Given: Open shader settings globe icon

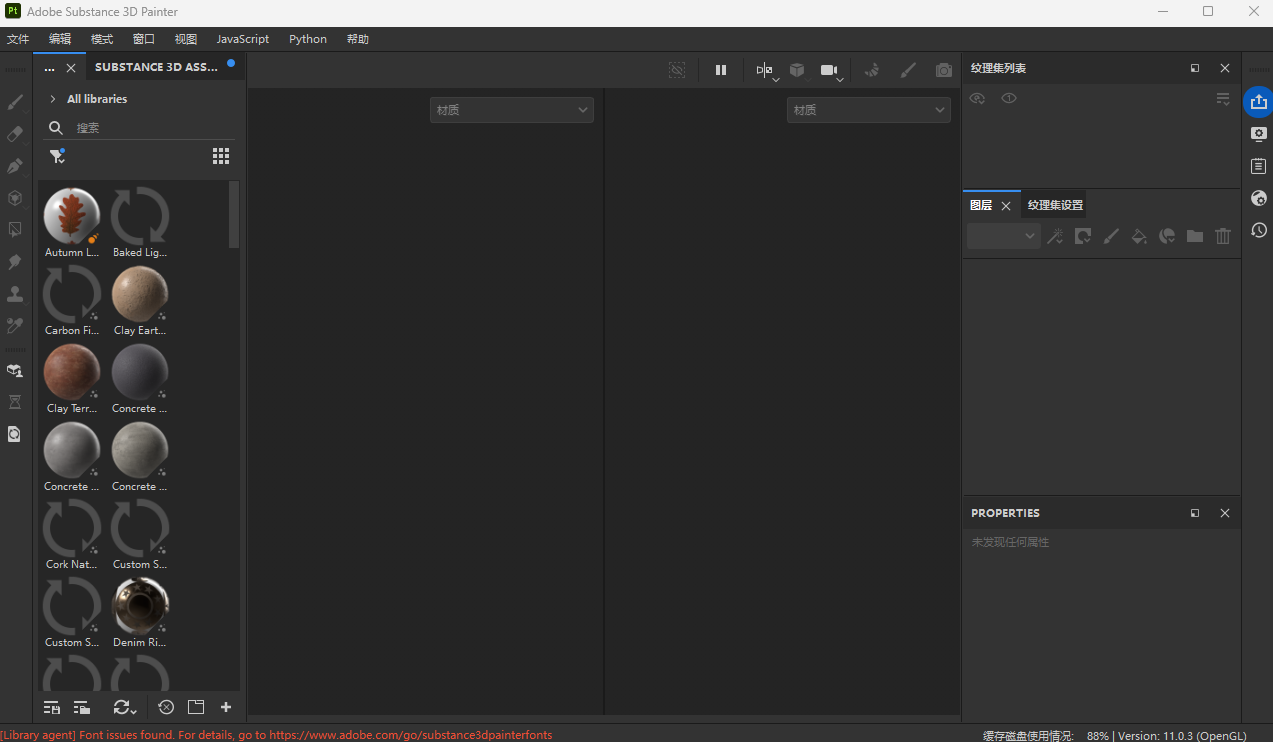Looking at the screenshot, I should pyautogui.click(x=1259, y=198).
